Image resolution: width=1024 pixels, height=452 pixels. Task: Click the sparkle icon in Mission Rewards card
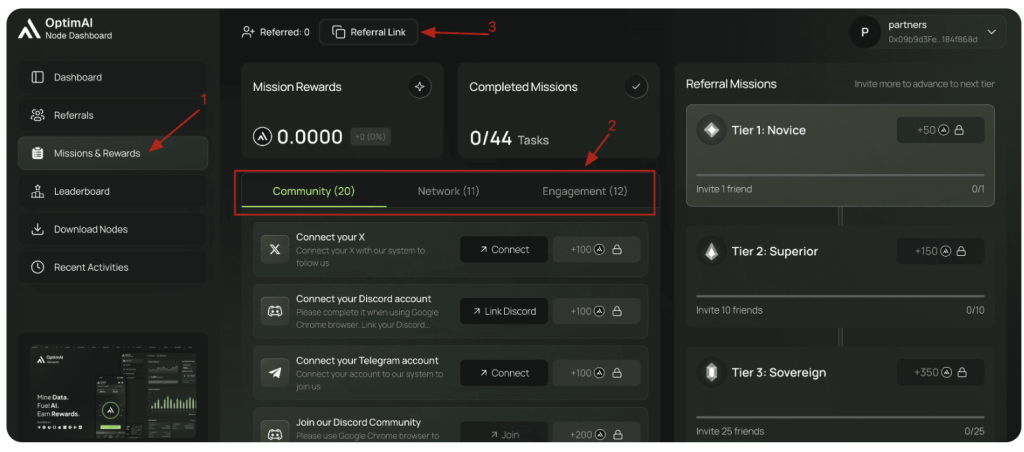coord(420,87)
